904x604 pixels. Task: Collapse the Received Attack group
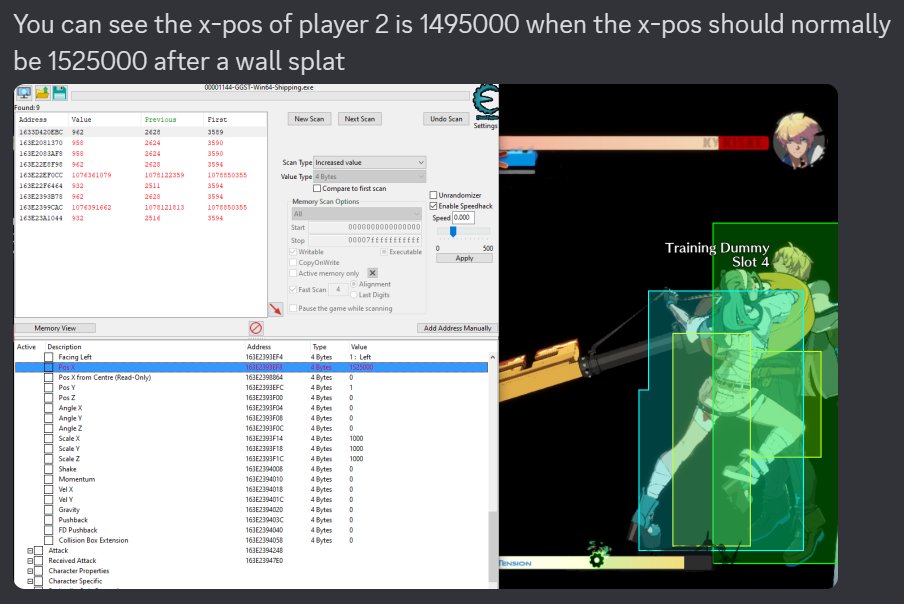(30, 561)
